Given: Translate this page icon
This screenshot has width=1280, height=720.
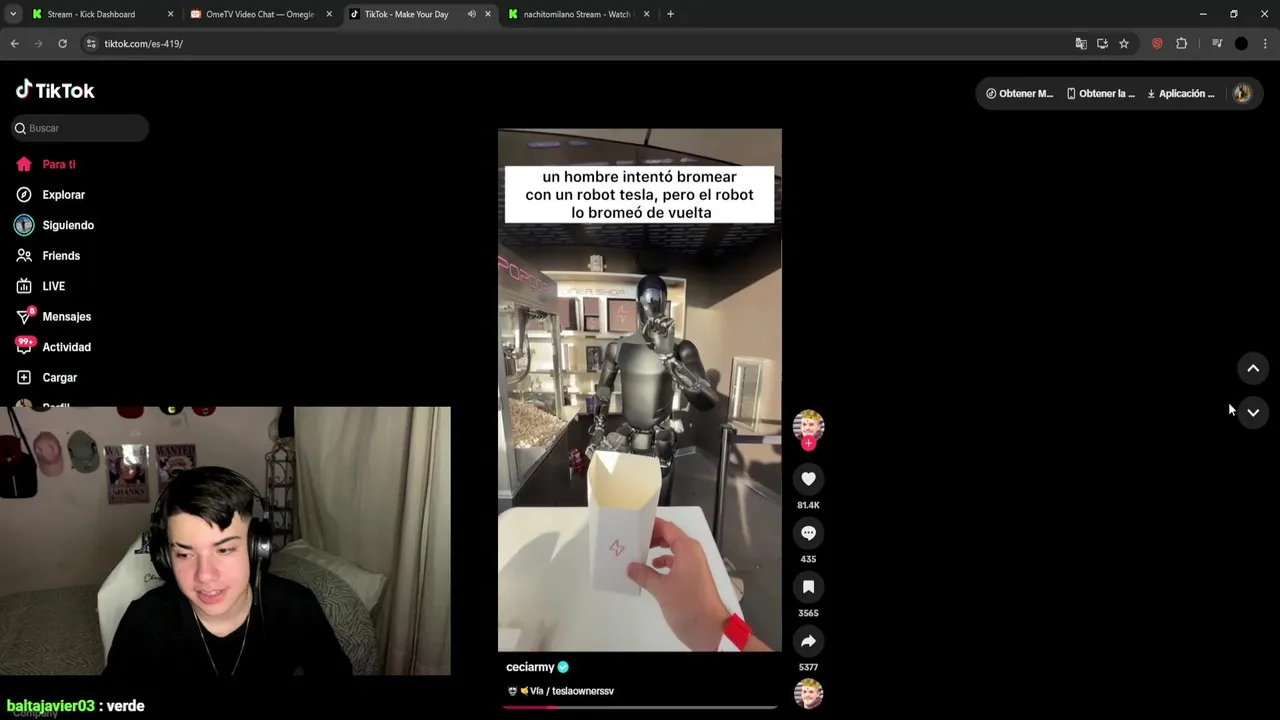Looking at the screenshot, I should 1080,44.
